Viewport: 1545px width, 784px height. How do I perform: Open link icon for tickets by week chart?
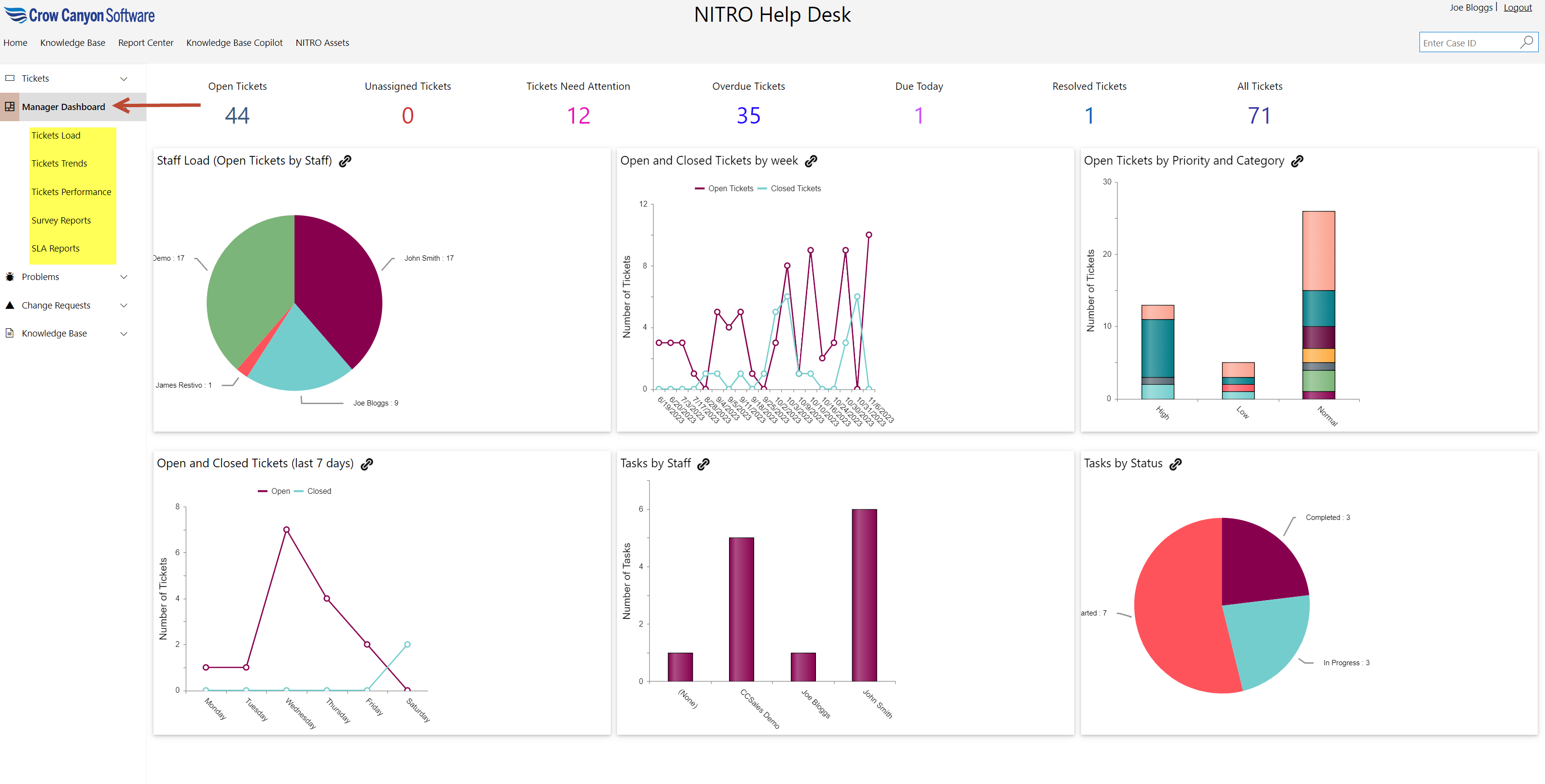click(x=811, y=161)
